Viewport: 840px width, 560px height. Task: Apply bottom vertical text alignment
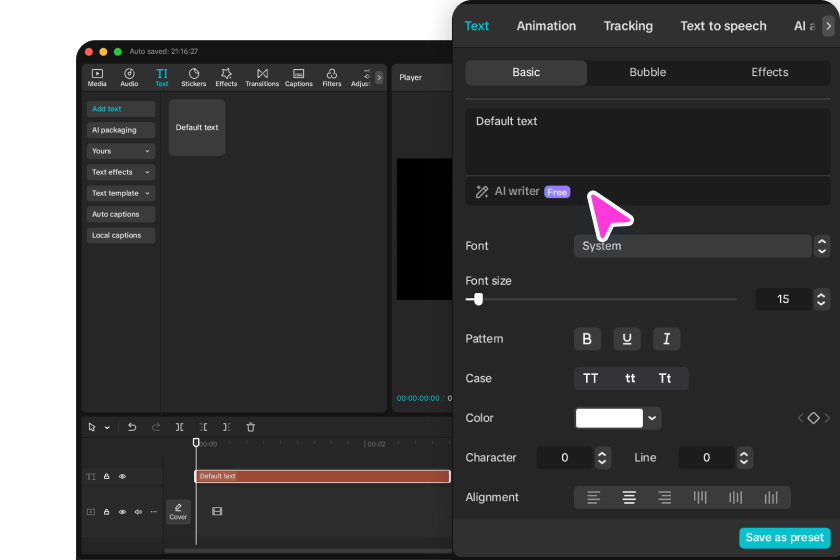pyautogui.click(x=771, y=497)
